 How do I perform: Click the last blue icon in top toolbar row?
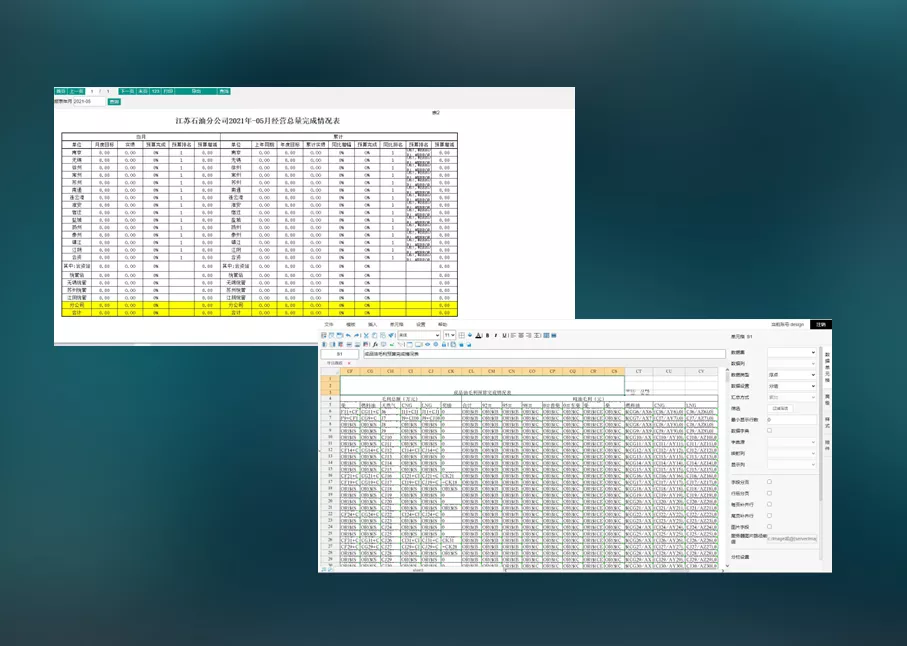point(554,335)
